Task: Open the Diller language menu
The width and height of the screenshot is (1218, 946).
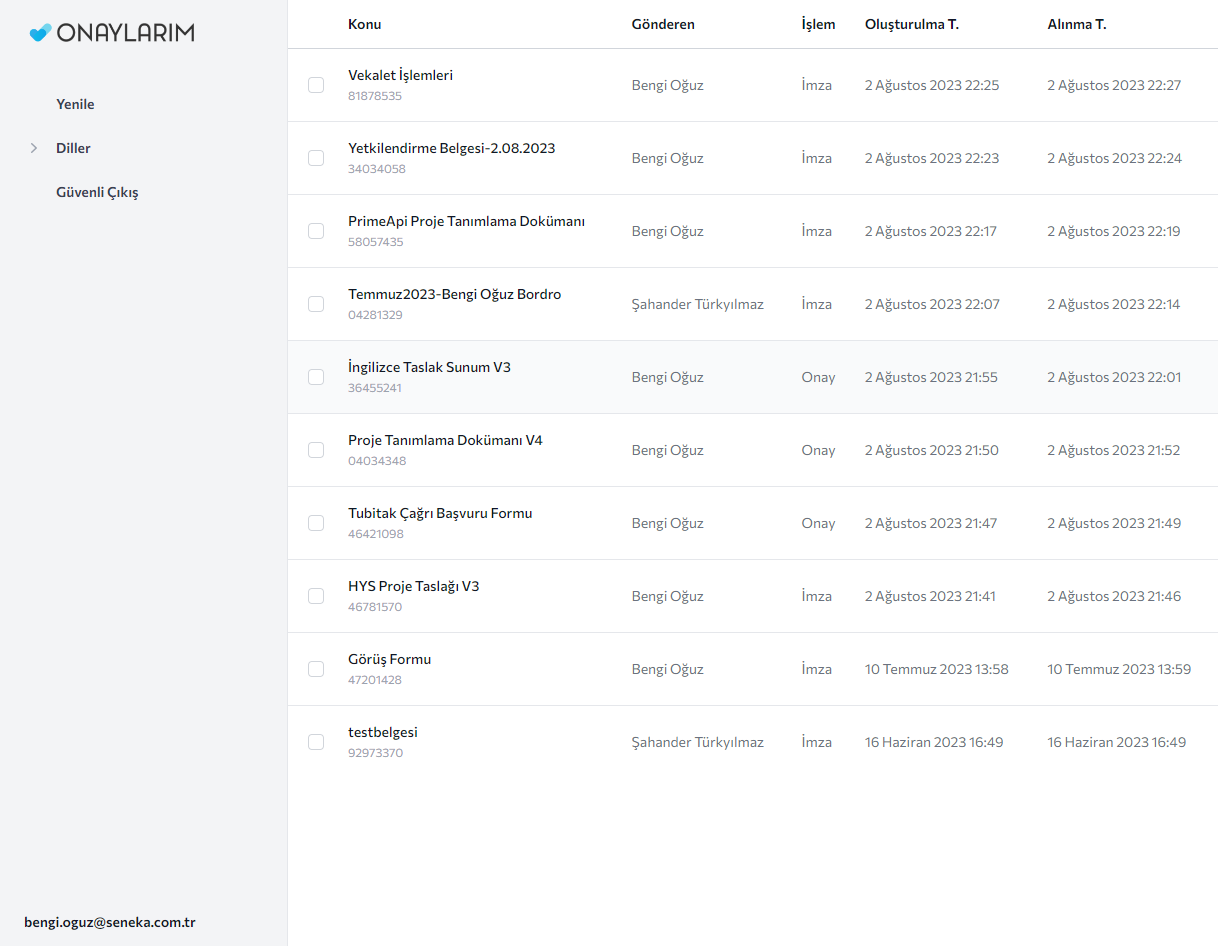Action: coord(73,148)
